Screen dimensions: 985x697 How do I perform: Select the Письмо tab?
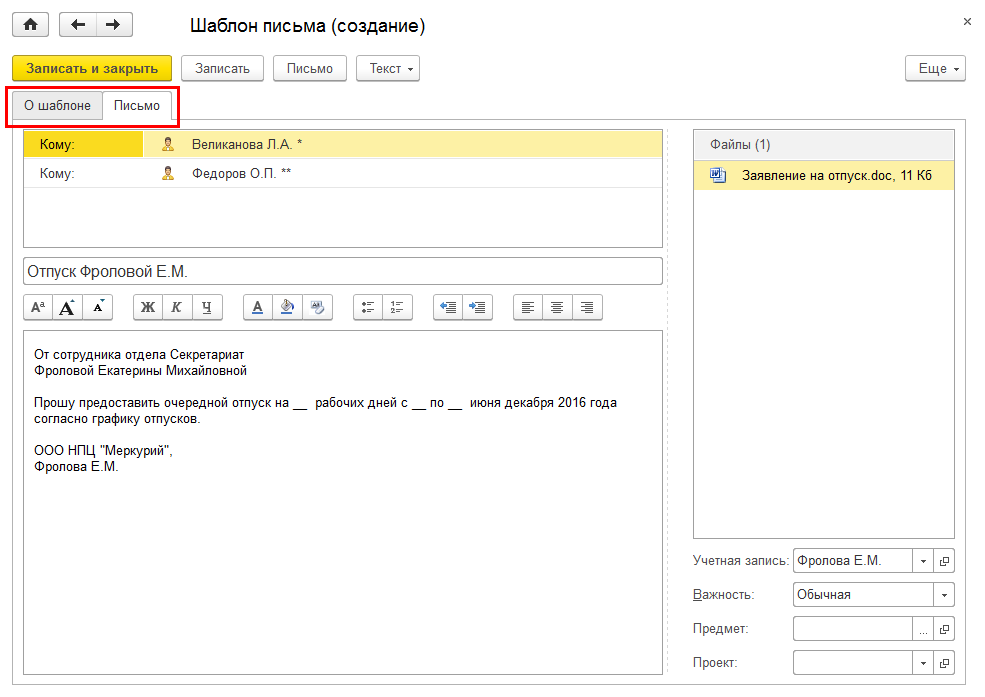pyautogui.click(x=137, y=105)
